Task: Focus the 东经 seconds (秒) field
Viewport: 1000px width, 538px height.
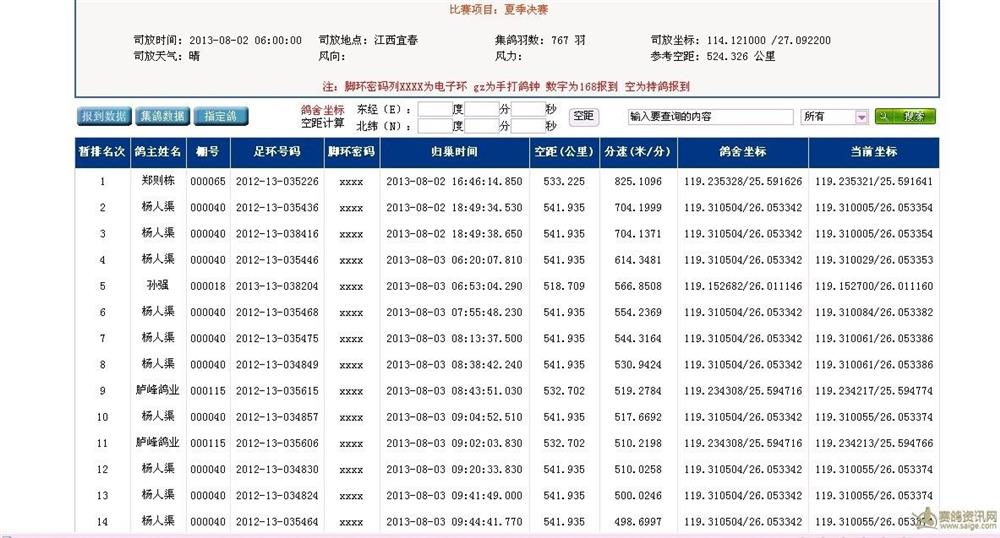Action: point(529,109)
